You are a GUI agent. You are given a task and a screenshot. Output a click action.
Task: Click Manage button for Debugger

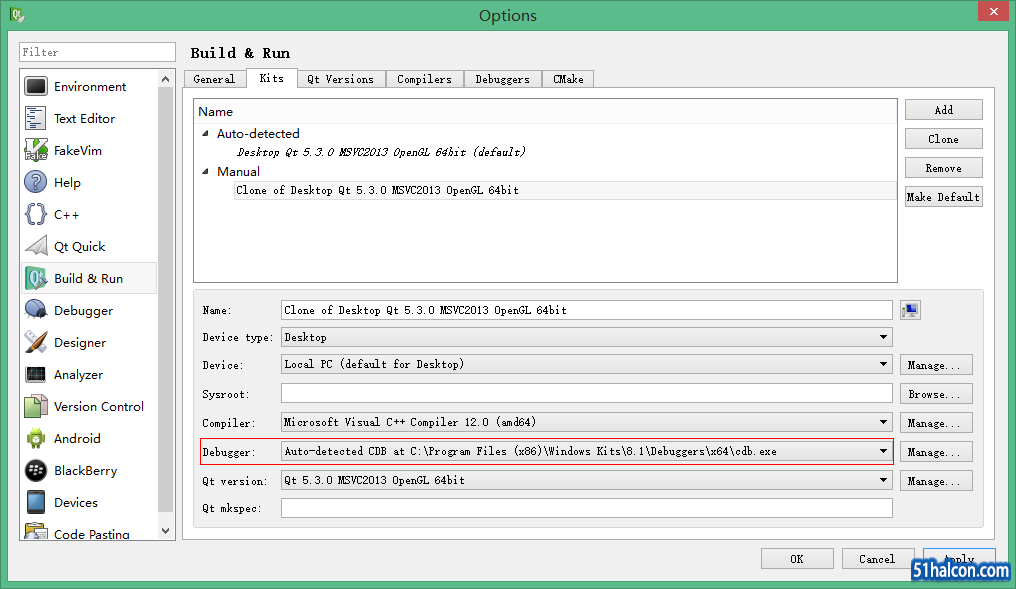(936, 452)
